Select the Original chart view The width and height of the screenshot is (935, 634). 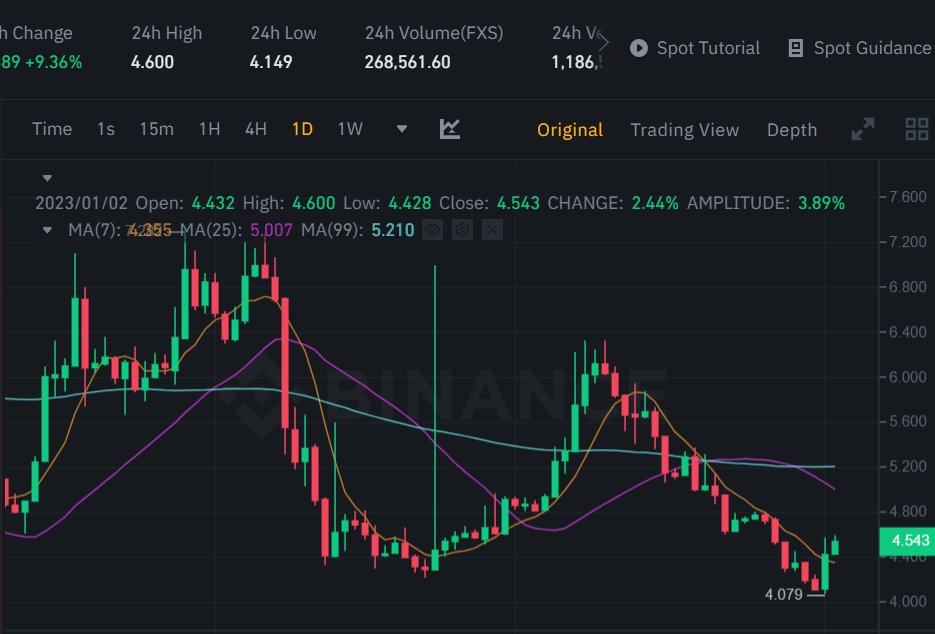point(569,129)
